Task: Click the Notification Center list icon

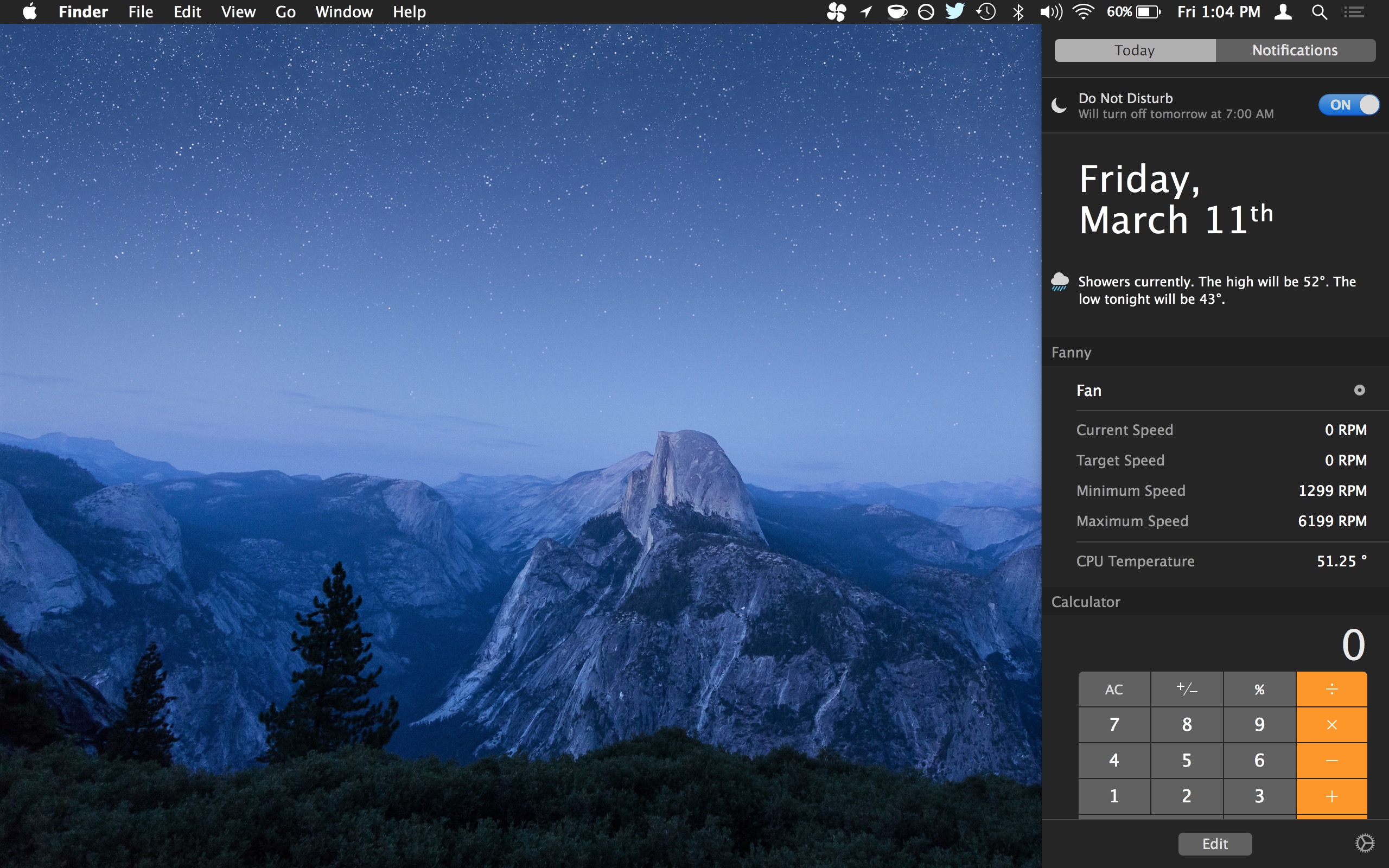Action: pyautogui.click(x=1354, y=12)
